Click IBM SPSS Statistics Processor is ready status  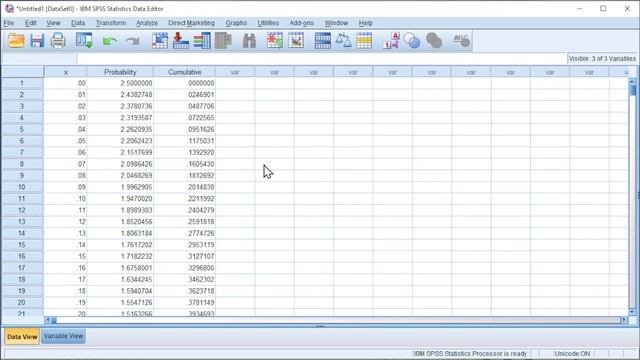(x=470, y=353)
